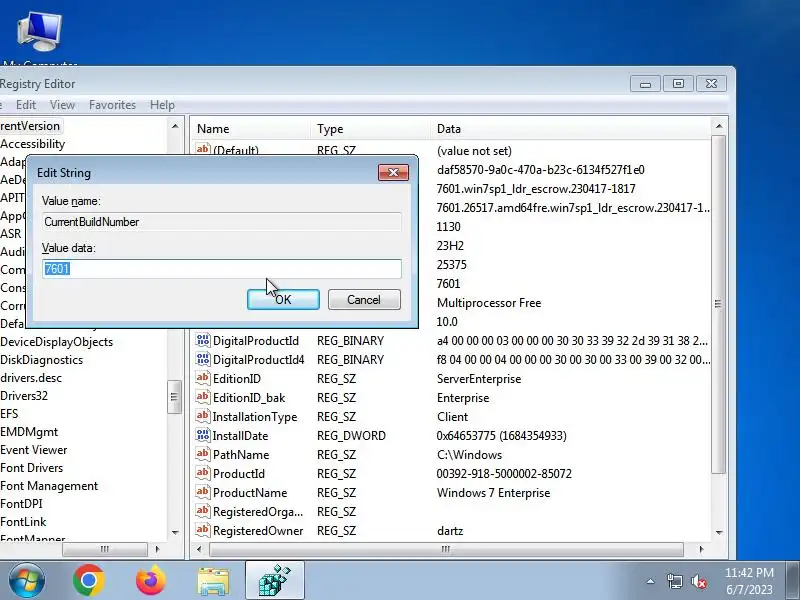This screenshot has width=800, height=600.
Task: Select the DeviceDisplayObjects key
Action: [56, 342]
